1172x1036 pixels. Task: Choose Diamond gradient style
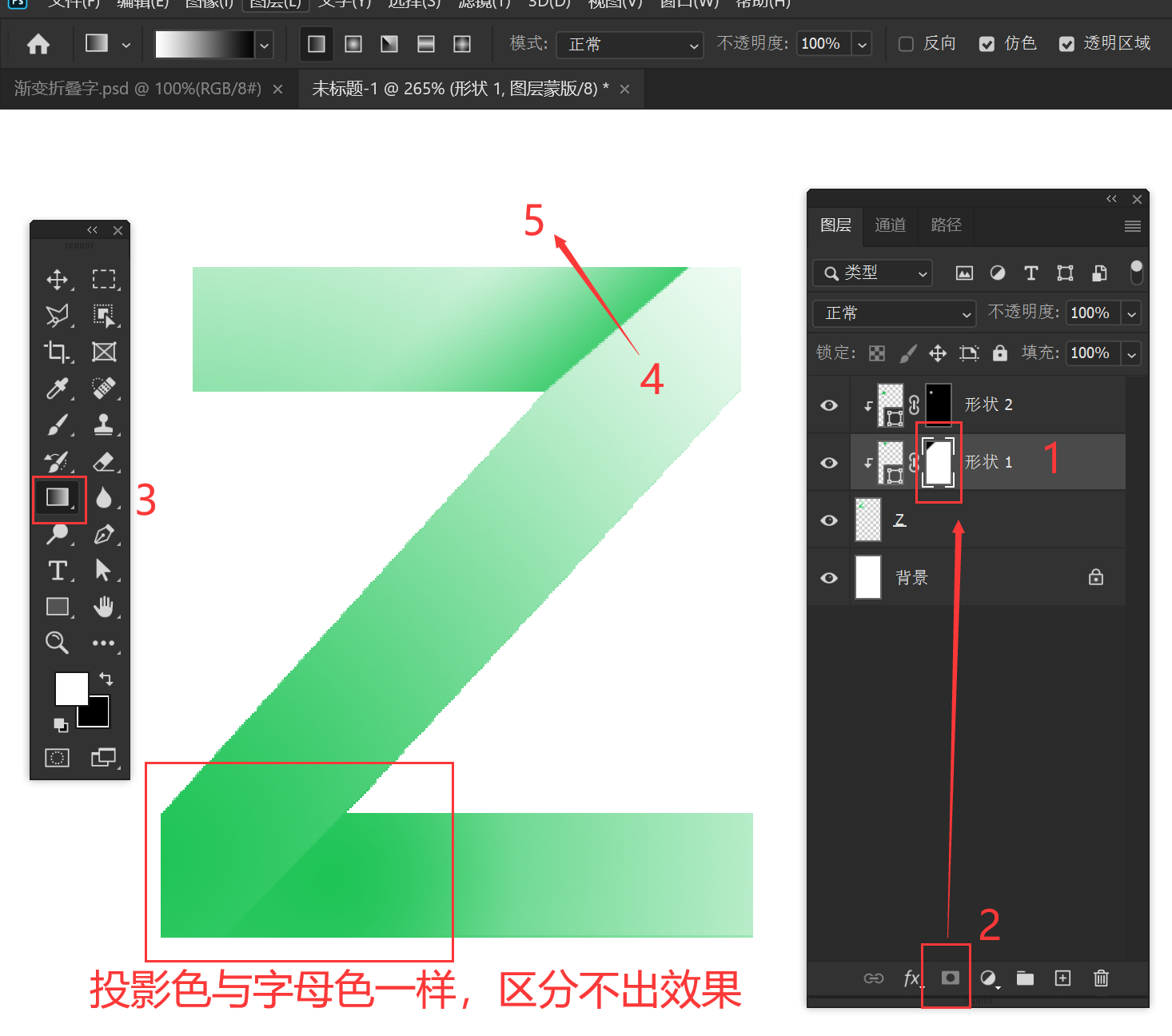[462, 44]
